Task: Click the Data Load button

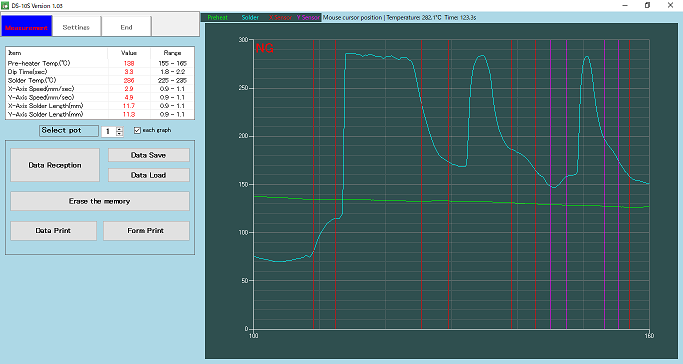Action: [x=149, y=175]
